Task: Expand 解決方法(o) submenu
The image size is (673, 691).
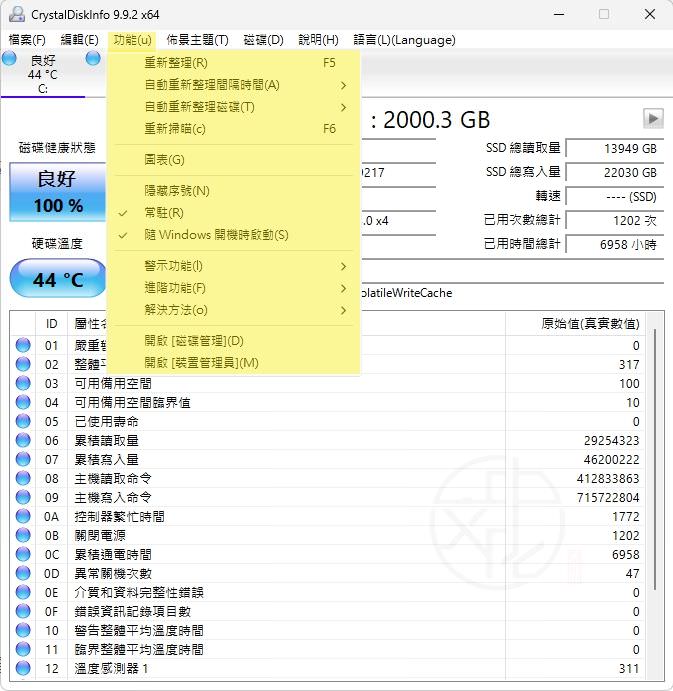Action: pyautogui.click(x=234, y=310)
